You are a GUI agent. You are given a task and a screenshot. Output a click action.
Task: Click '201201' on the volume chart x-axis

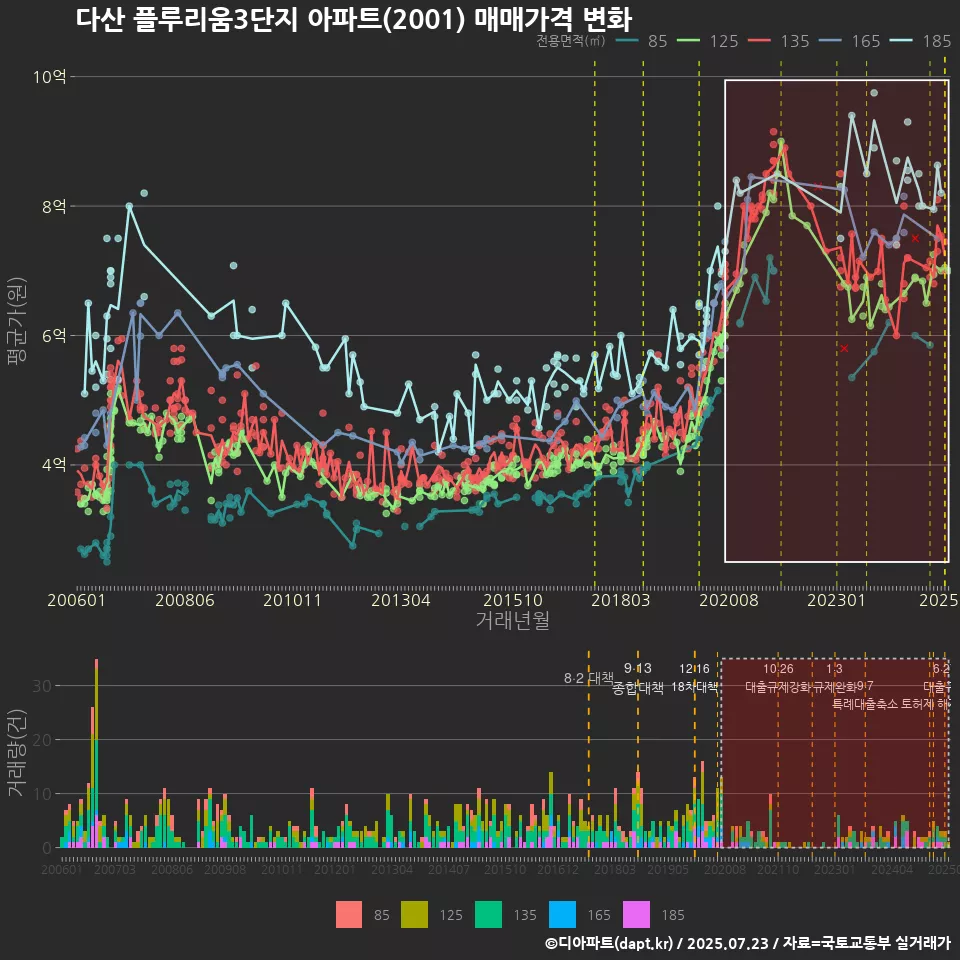tap(335, 869)
